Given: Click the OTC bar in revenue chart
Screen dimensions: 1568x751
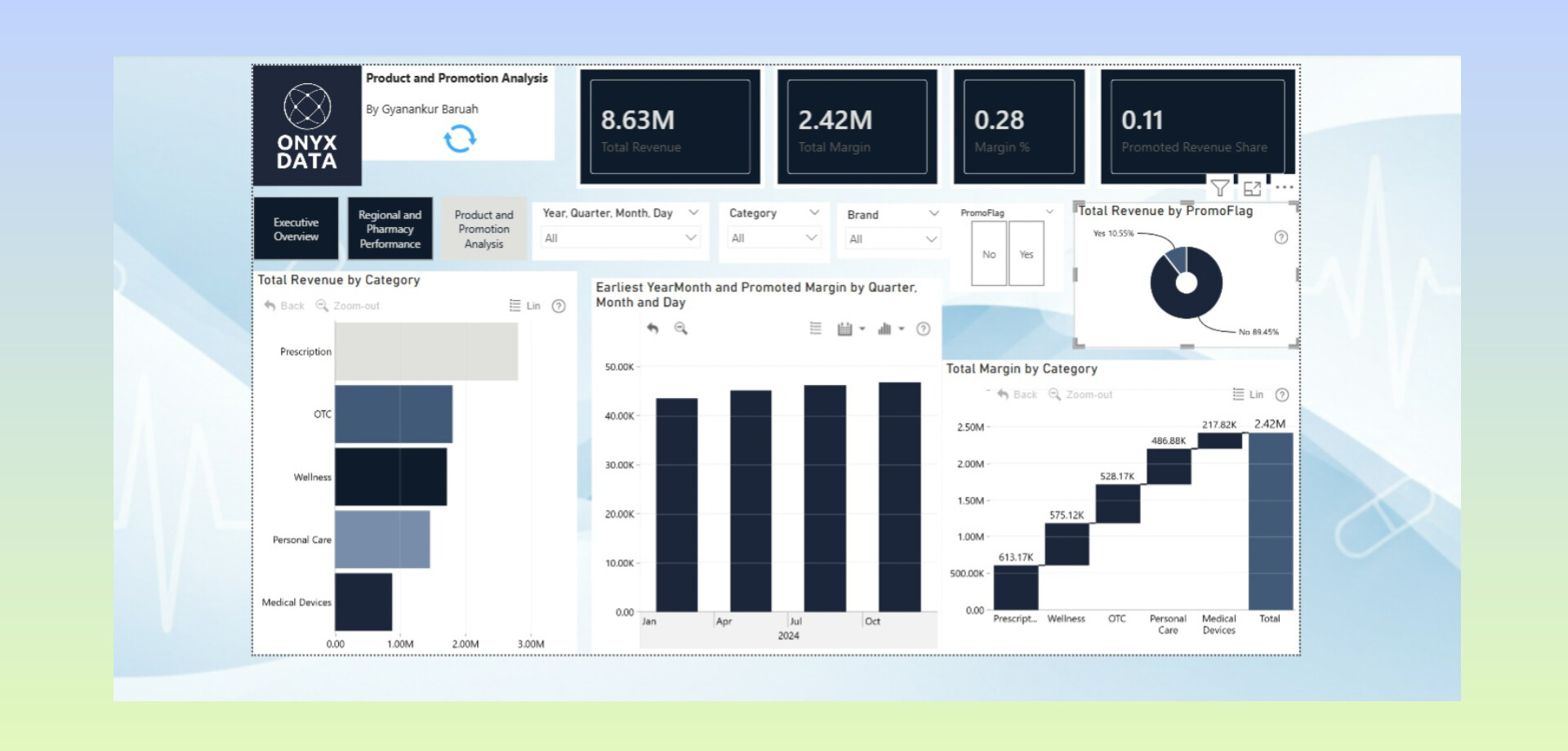Looking at the screenshot, I should [x=393, y=414].
